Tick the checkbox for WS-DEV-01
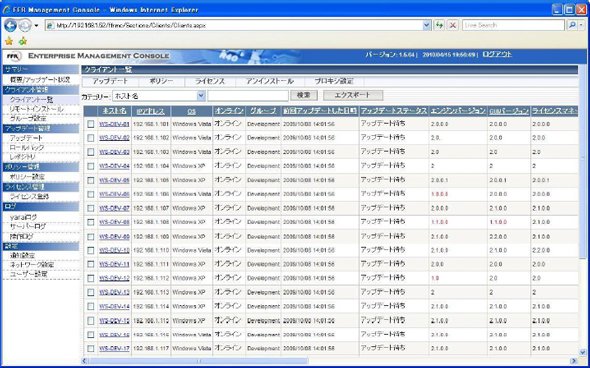The width and height of the screenshot is (590, 368). 91,124
